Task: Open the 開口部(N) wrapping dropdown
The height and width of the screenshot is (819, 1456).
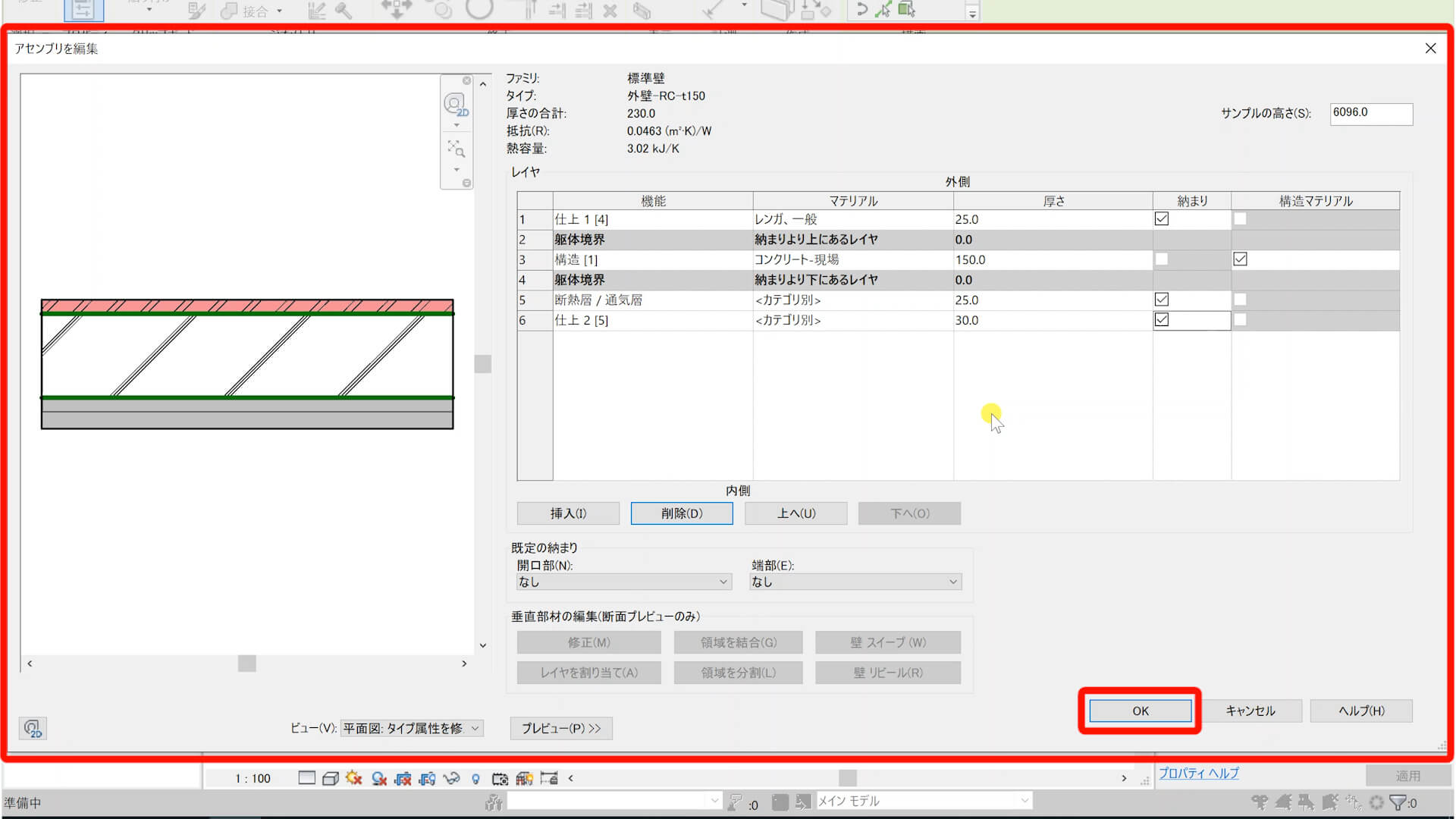Action: [x=623, y=582]
